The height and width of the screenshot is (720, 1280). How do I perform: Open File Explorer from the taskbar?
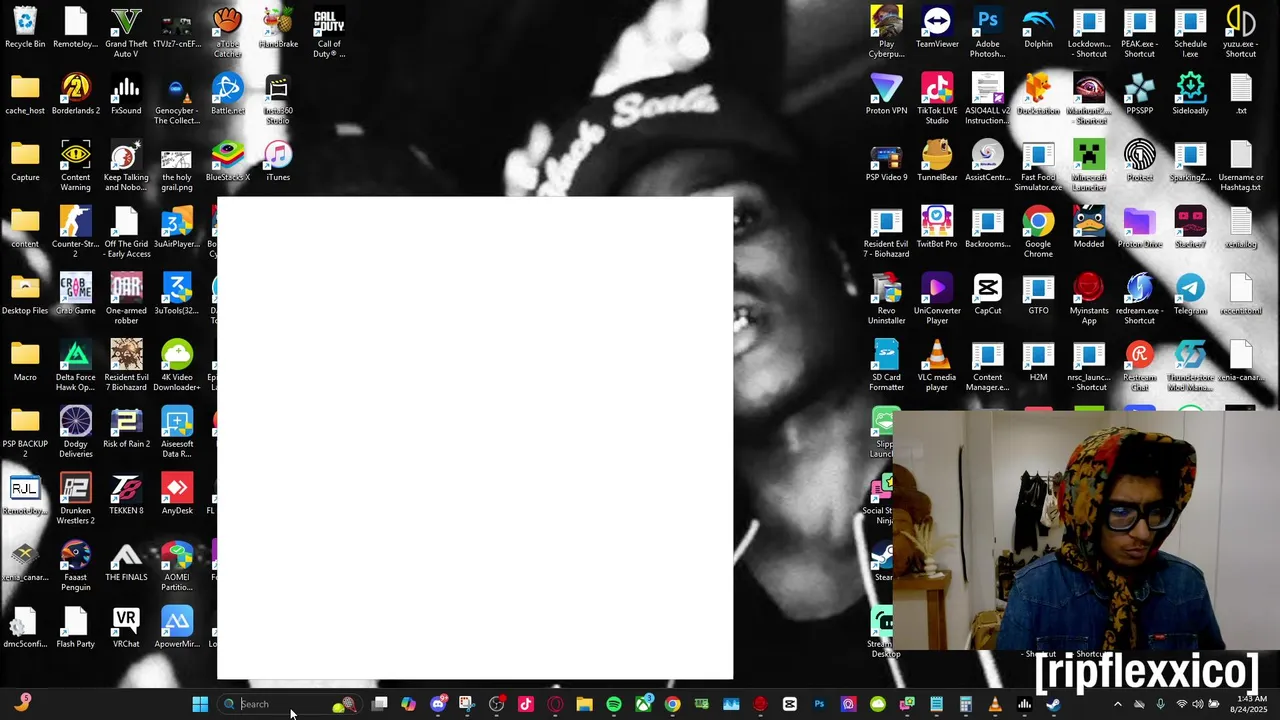(584, 704)
